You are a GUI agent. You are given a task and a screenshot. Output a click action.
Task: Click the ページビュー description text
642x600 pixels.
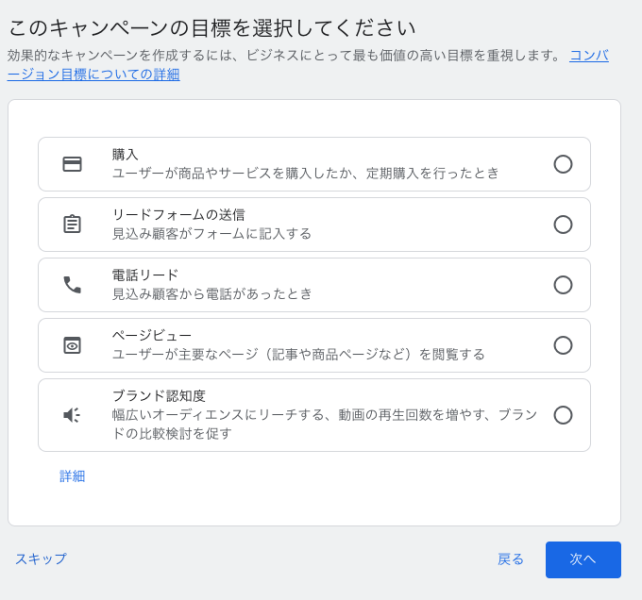coord(298,354)
